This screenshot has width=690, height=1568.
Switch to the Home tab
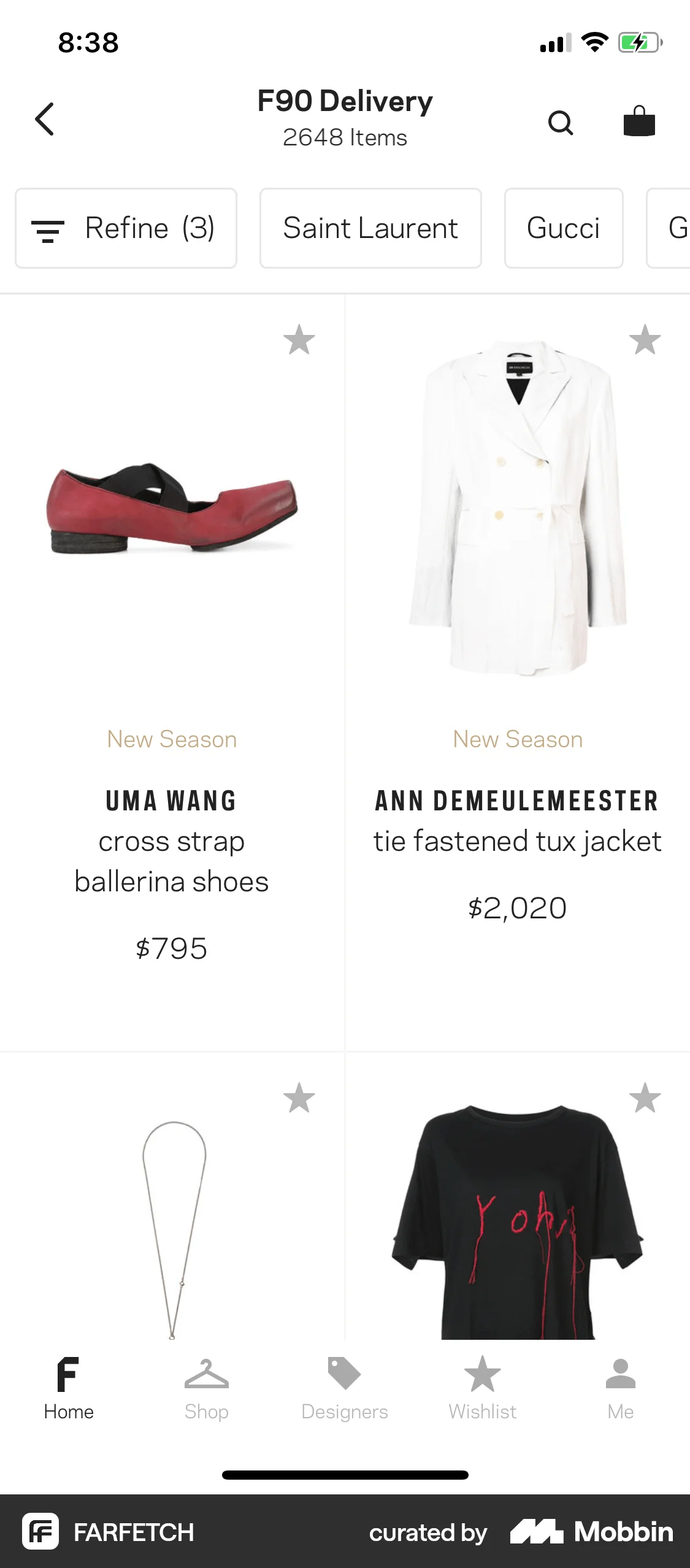coord(67,1393)
